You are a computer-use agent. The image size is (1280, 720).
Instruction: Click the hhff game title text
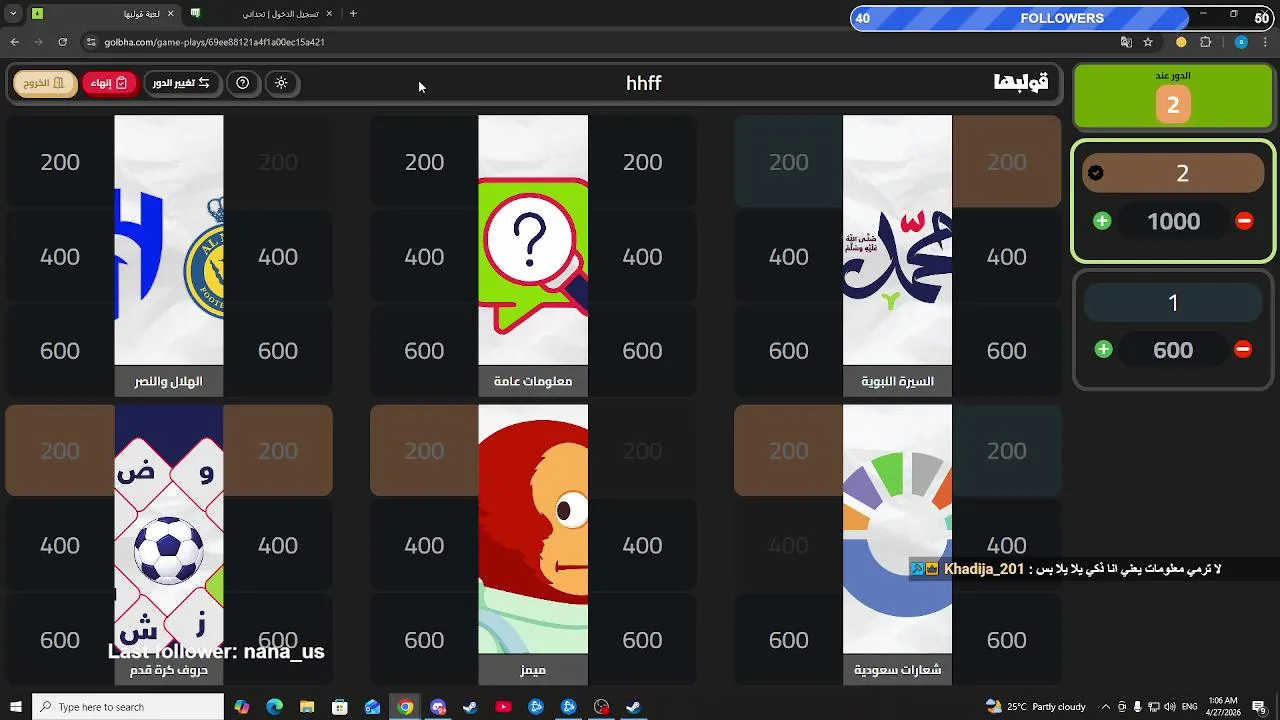[x=643, y=83]
